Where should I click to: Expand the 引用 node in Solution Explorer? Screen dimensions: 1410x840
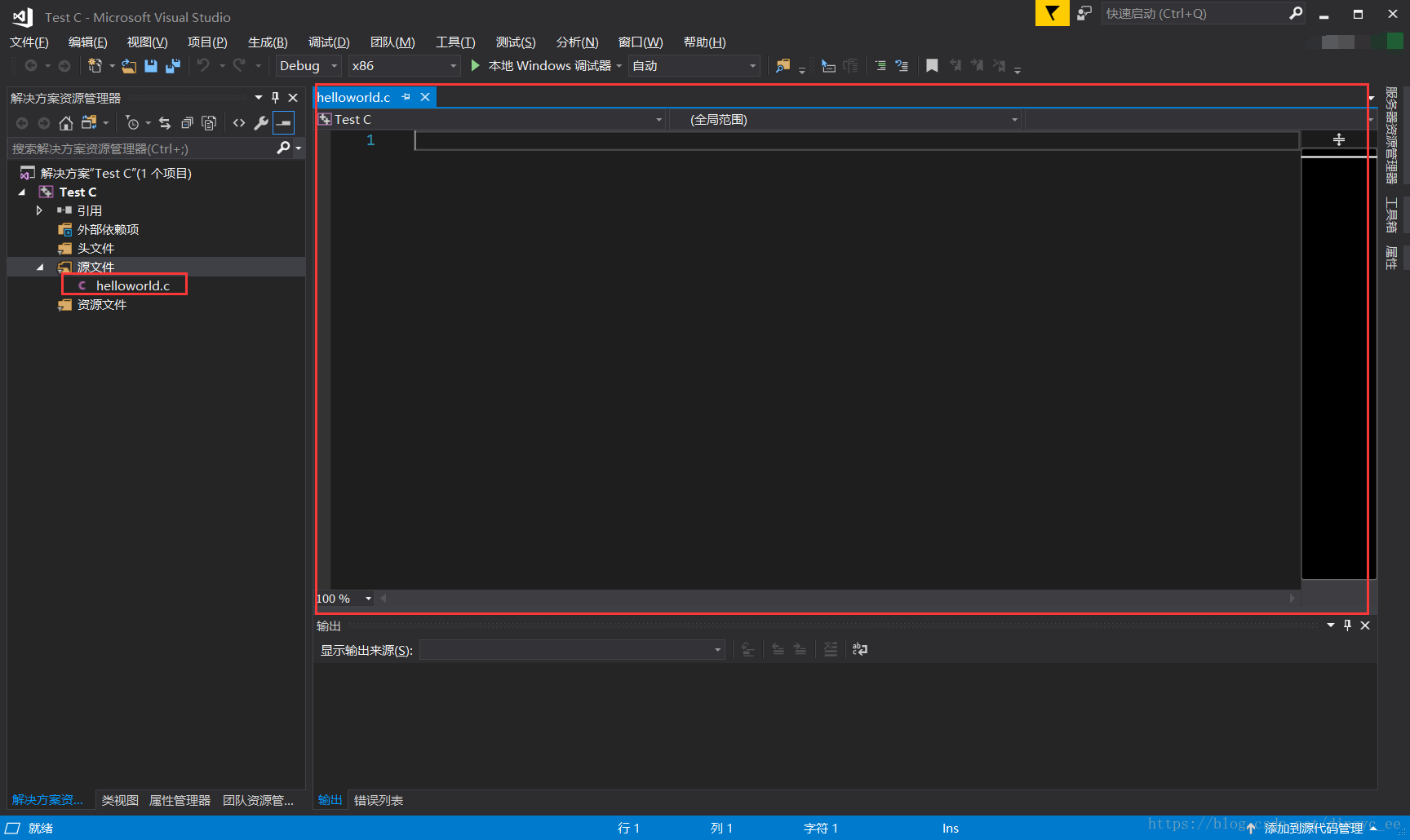(38, 210)
